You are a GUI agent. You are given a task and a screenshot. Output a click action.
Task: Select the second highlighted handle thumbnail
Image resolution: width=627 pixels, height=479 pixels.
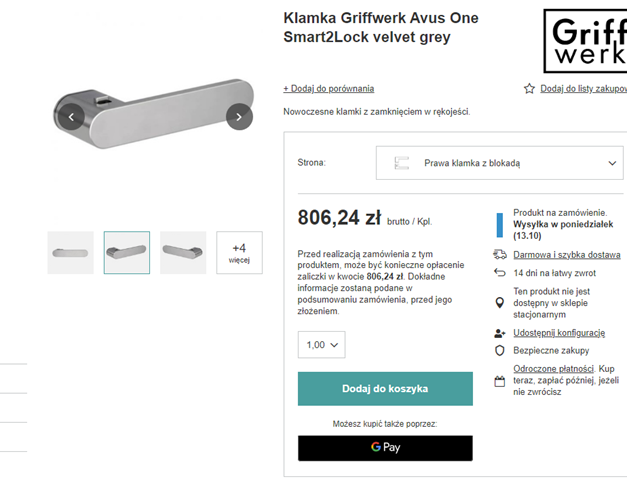(x=127, y=252)
